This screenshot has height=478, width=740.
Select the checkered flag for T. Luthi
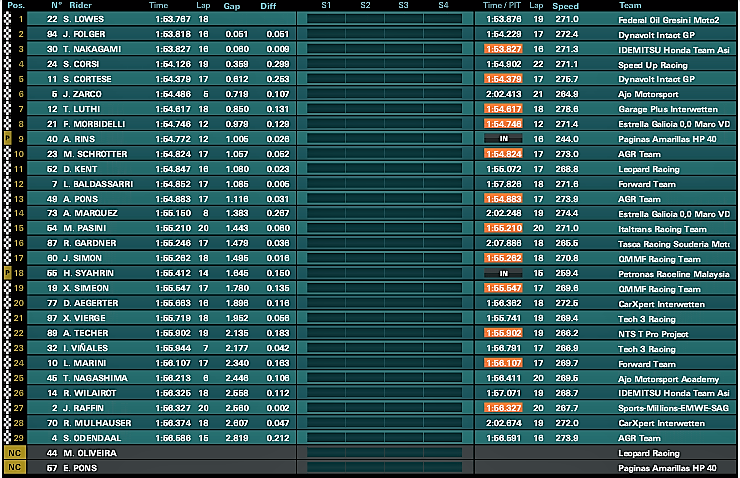pyautogui.click(x=8, y=109)
